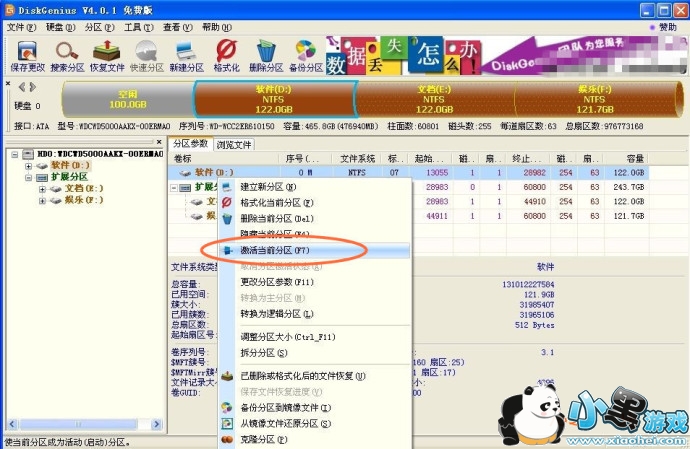690x449 pixels.
Task: Choose 转换为逻辑分区 menu entry
Action: coord(315,314)
